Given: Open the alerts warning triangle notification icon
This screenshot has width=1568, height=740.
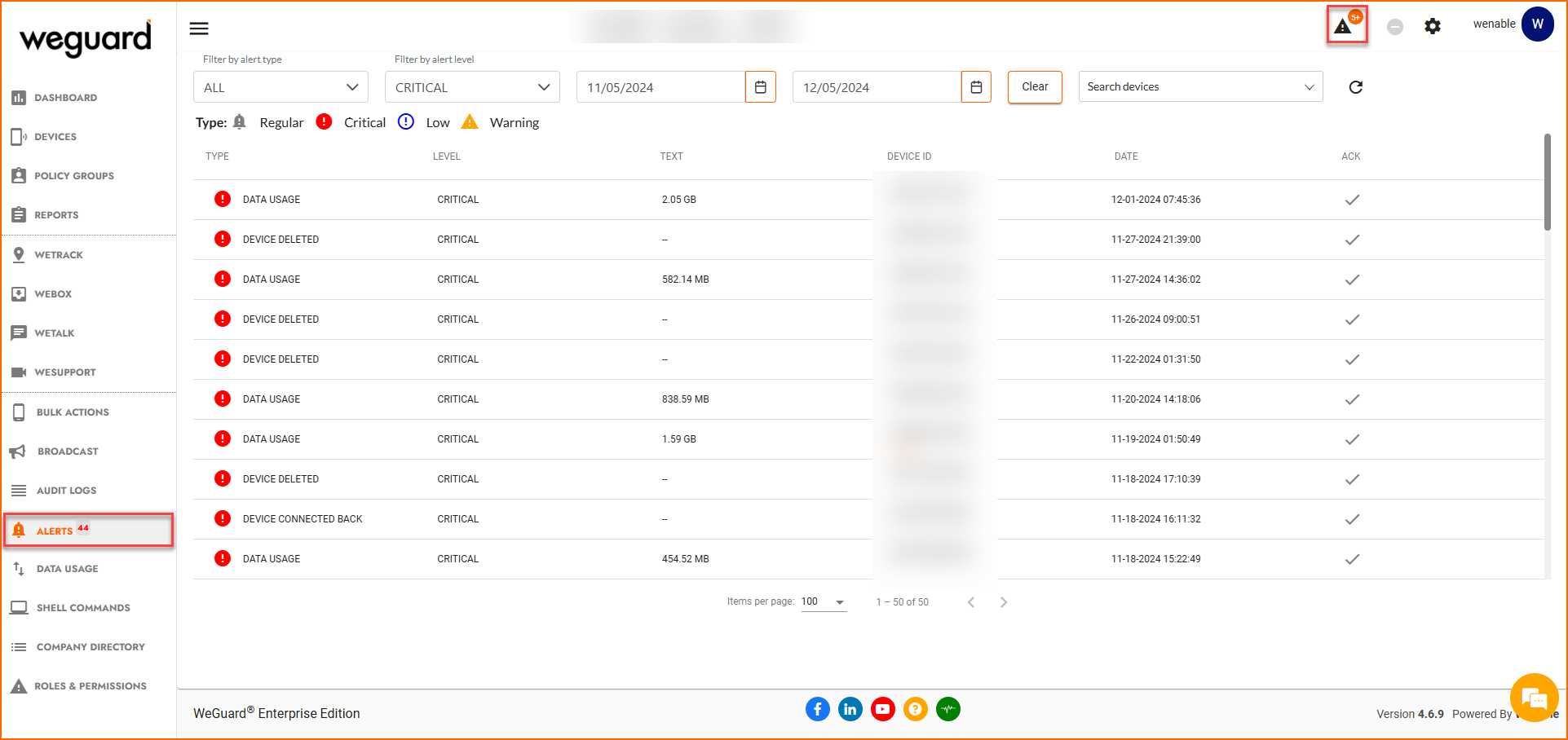Looking at the screenshot, I should pos(1344,26).
